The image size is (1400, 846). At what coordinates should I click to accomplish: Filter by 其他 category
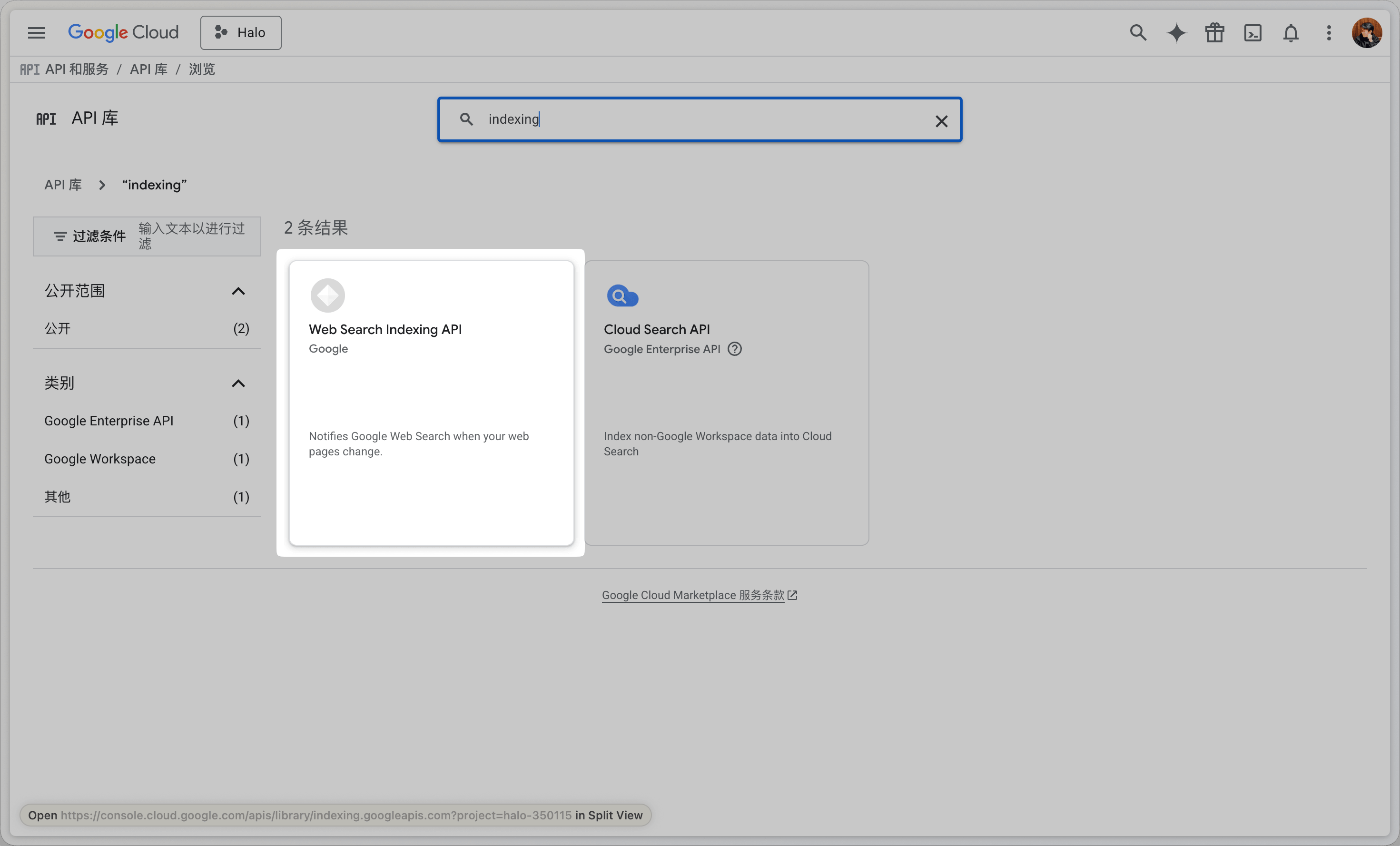coord(147,497)
